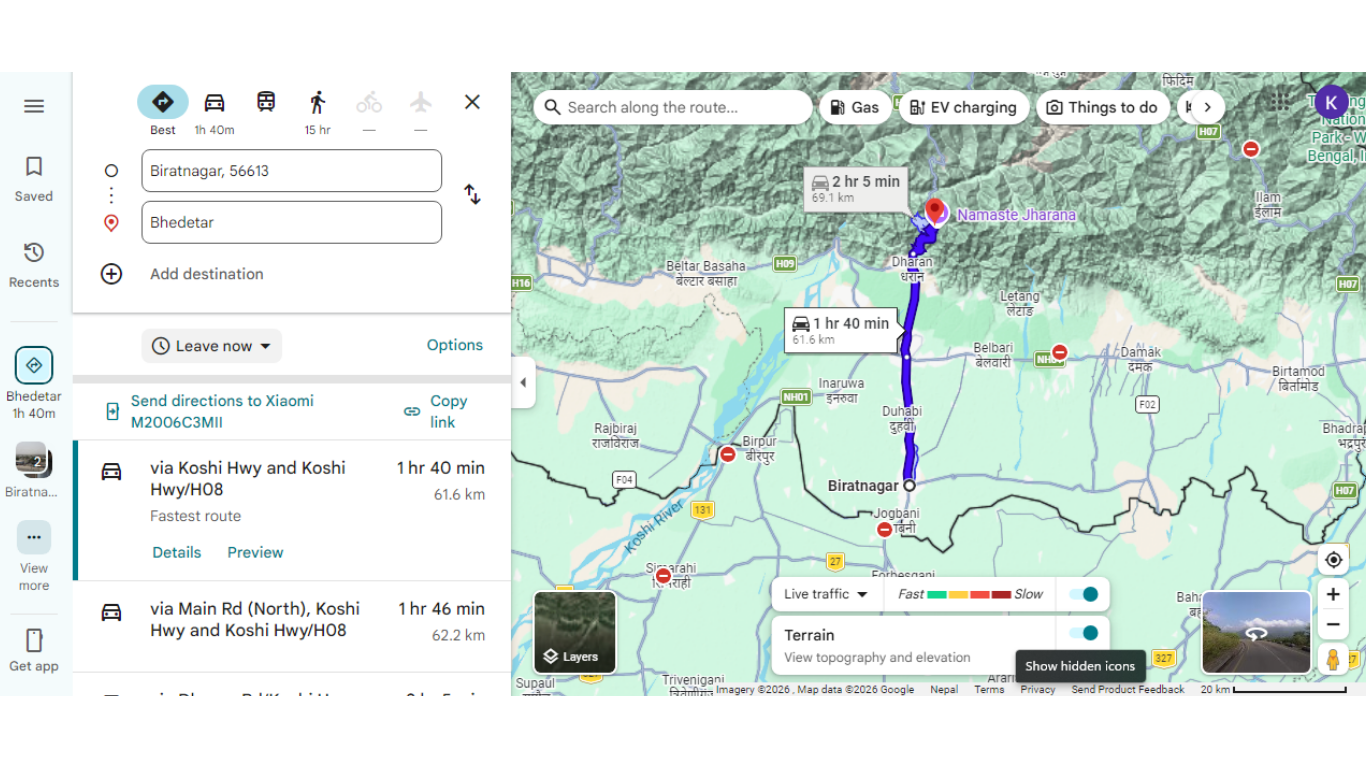Zoom in on the map
This screenshot has width=1366, height=768.
(1333, 594)
